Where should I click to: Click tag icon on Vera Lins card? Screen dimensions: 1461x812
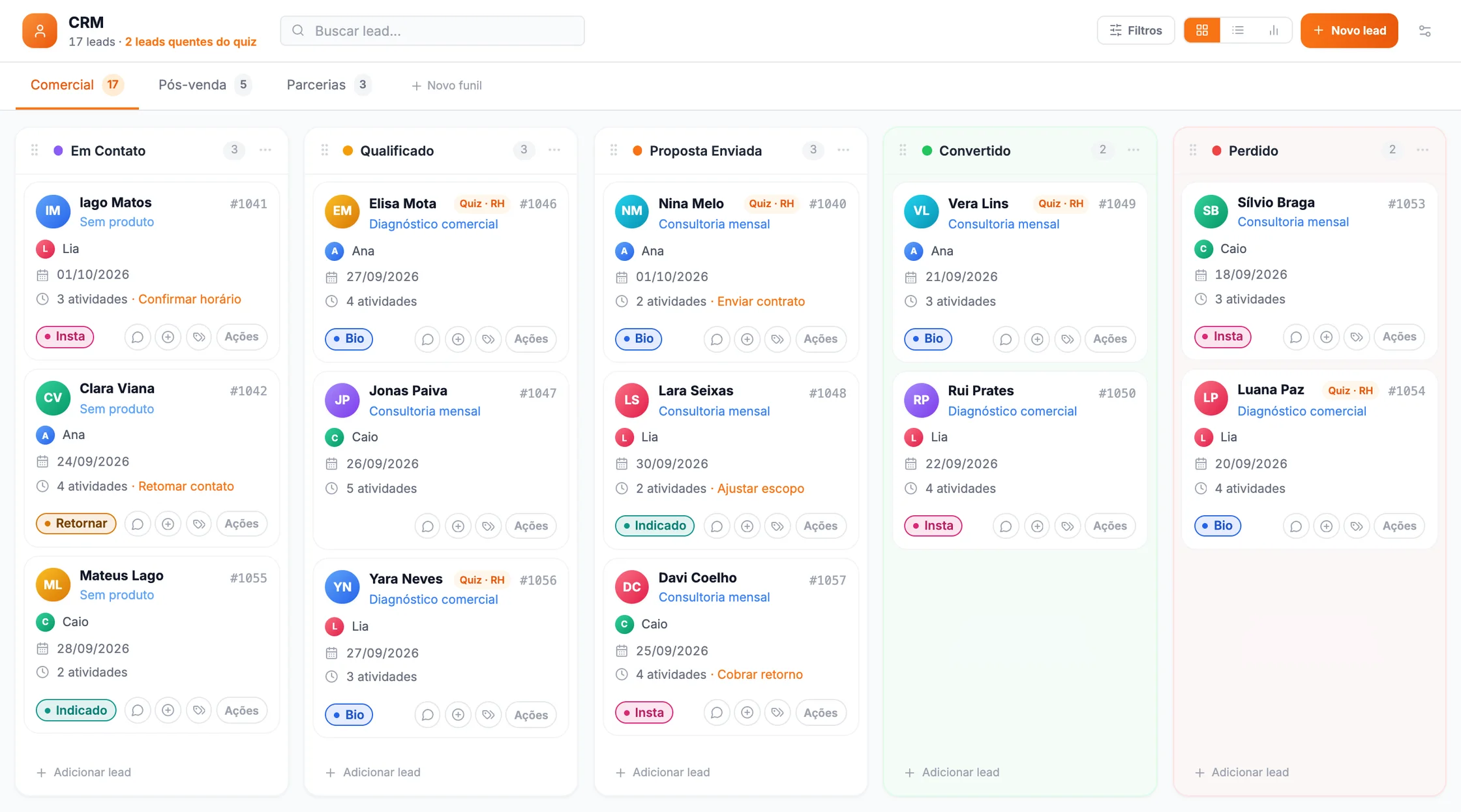click(1067, 339)
